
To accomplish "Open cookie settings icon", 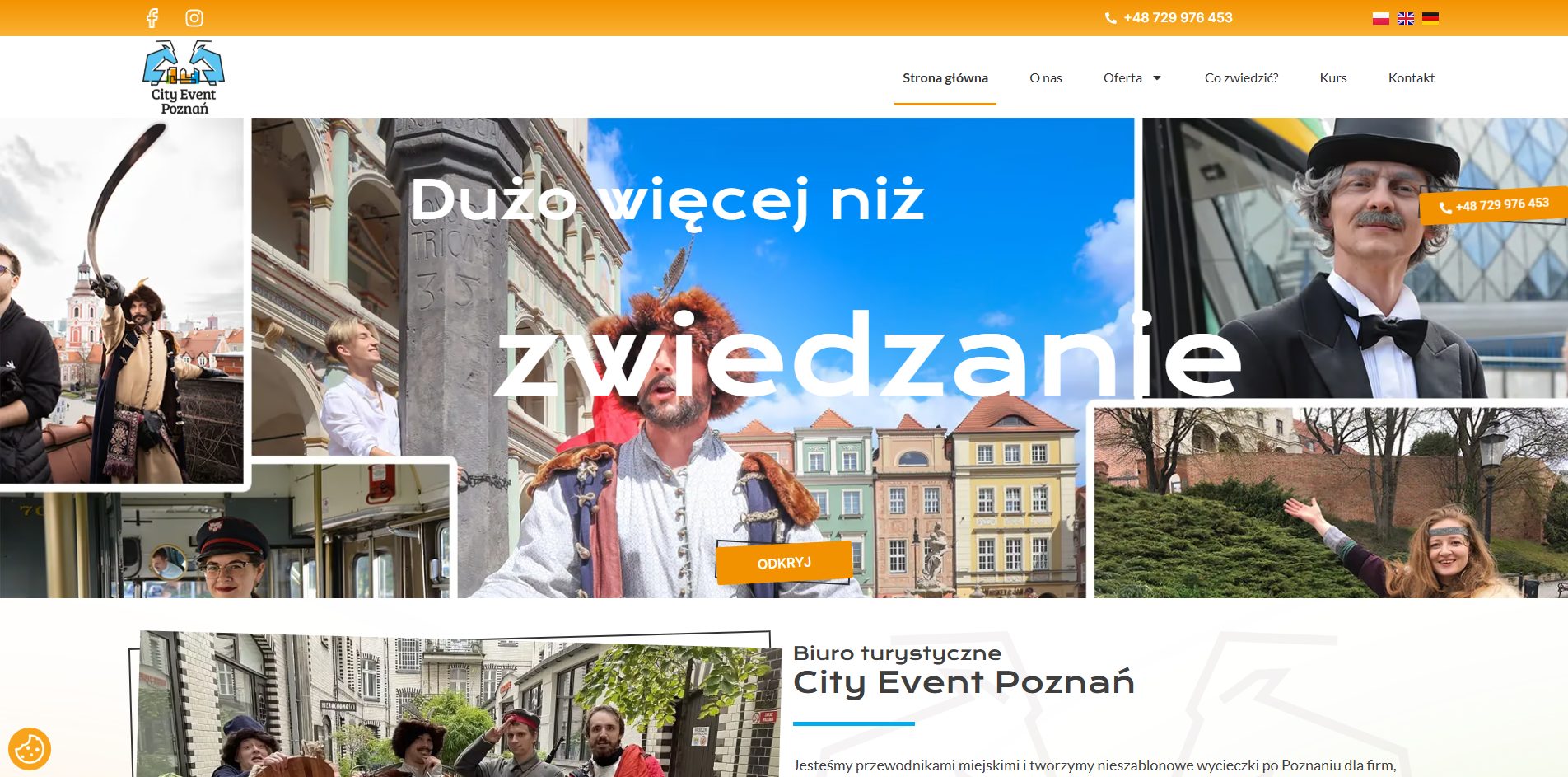I will [x=30, y=749].
